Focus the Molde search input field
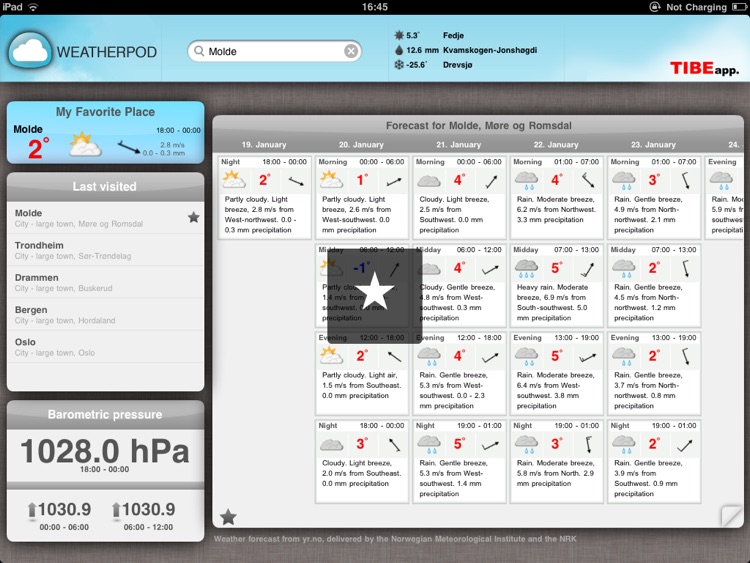Screen dimensions: 750x563 275,51
